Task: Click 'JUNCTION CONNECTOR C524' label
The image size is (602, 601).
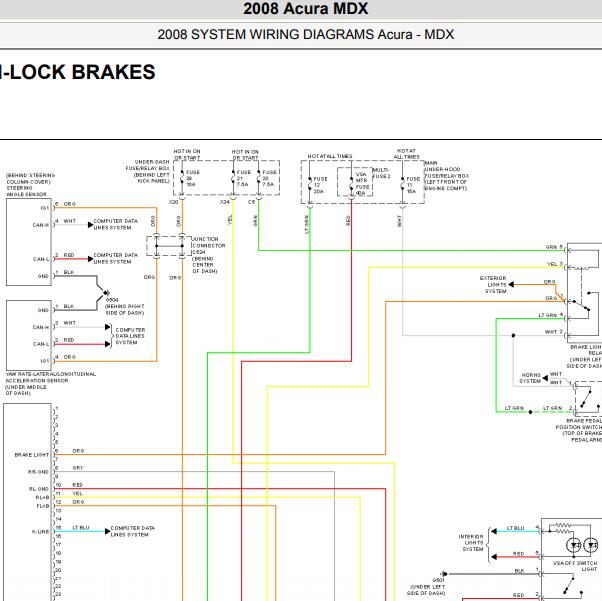Action: point(208,245)
